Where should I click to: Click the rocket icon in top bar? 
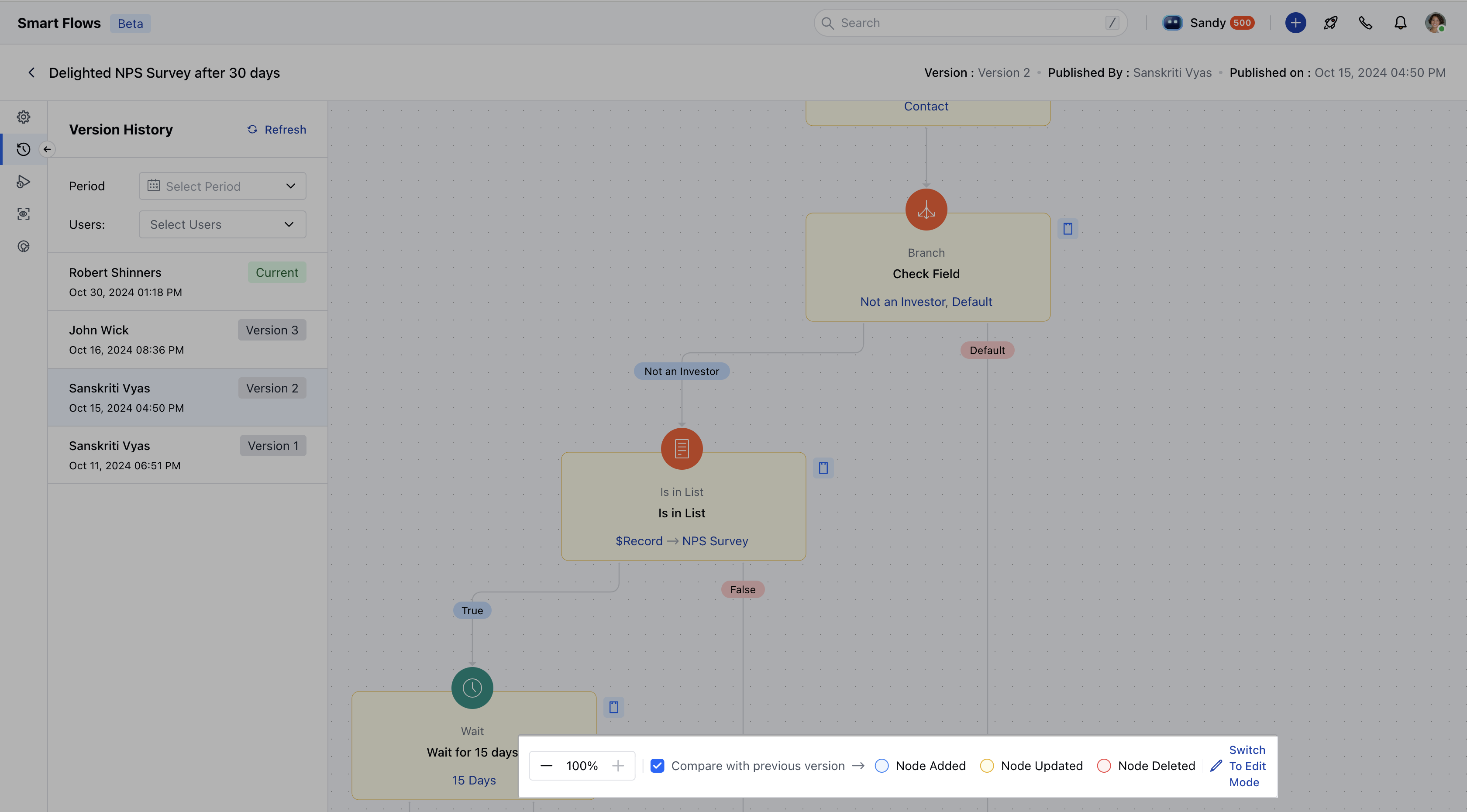1330,23
